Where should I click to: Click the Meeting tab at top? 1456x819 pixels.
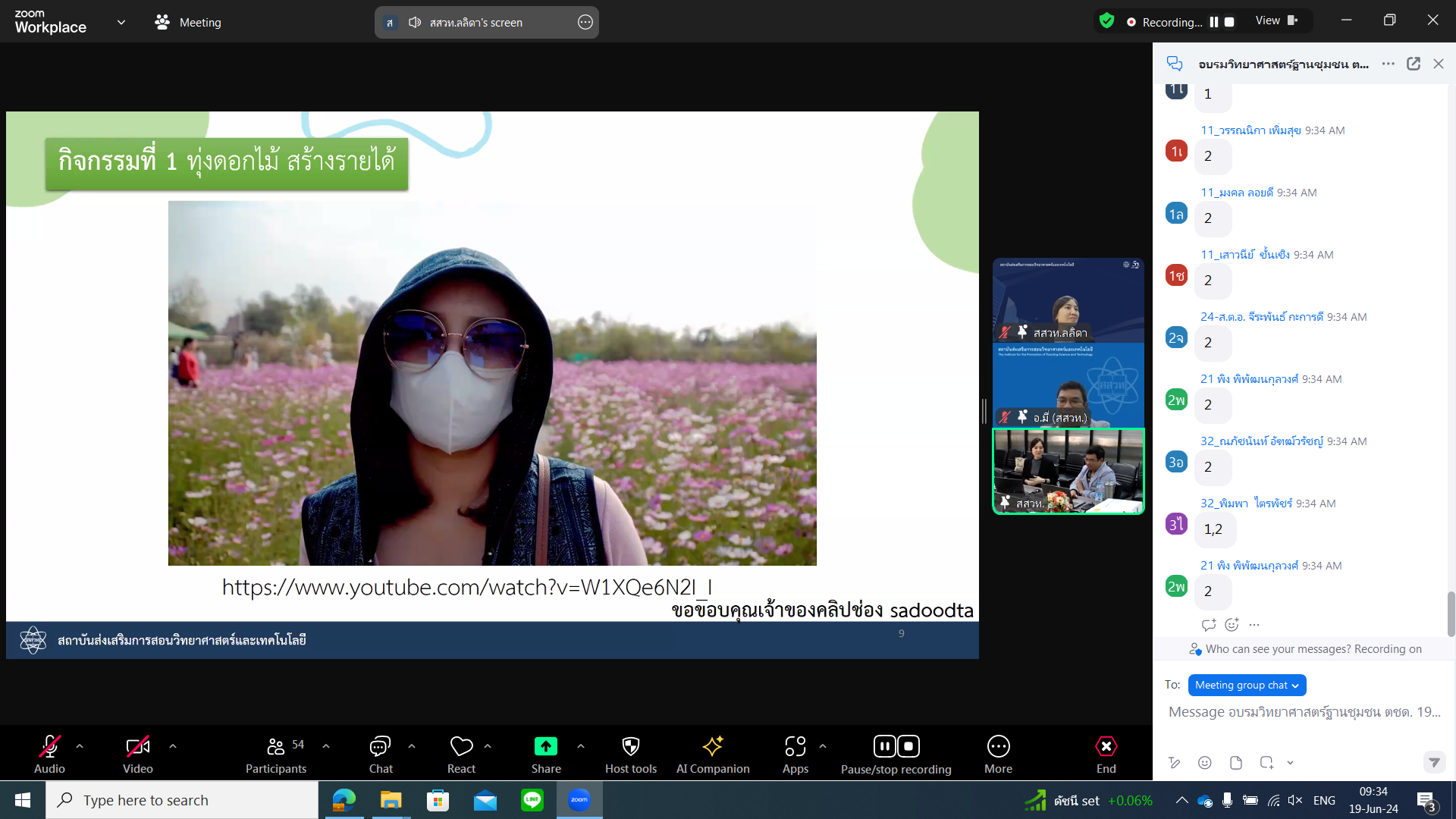(188, 22)
